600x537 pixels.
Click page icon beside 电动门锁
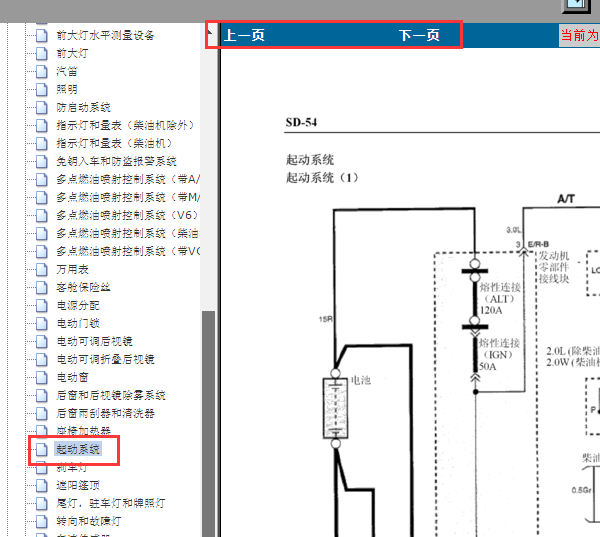pos(42,323)
